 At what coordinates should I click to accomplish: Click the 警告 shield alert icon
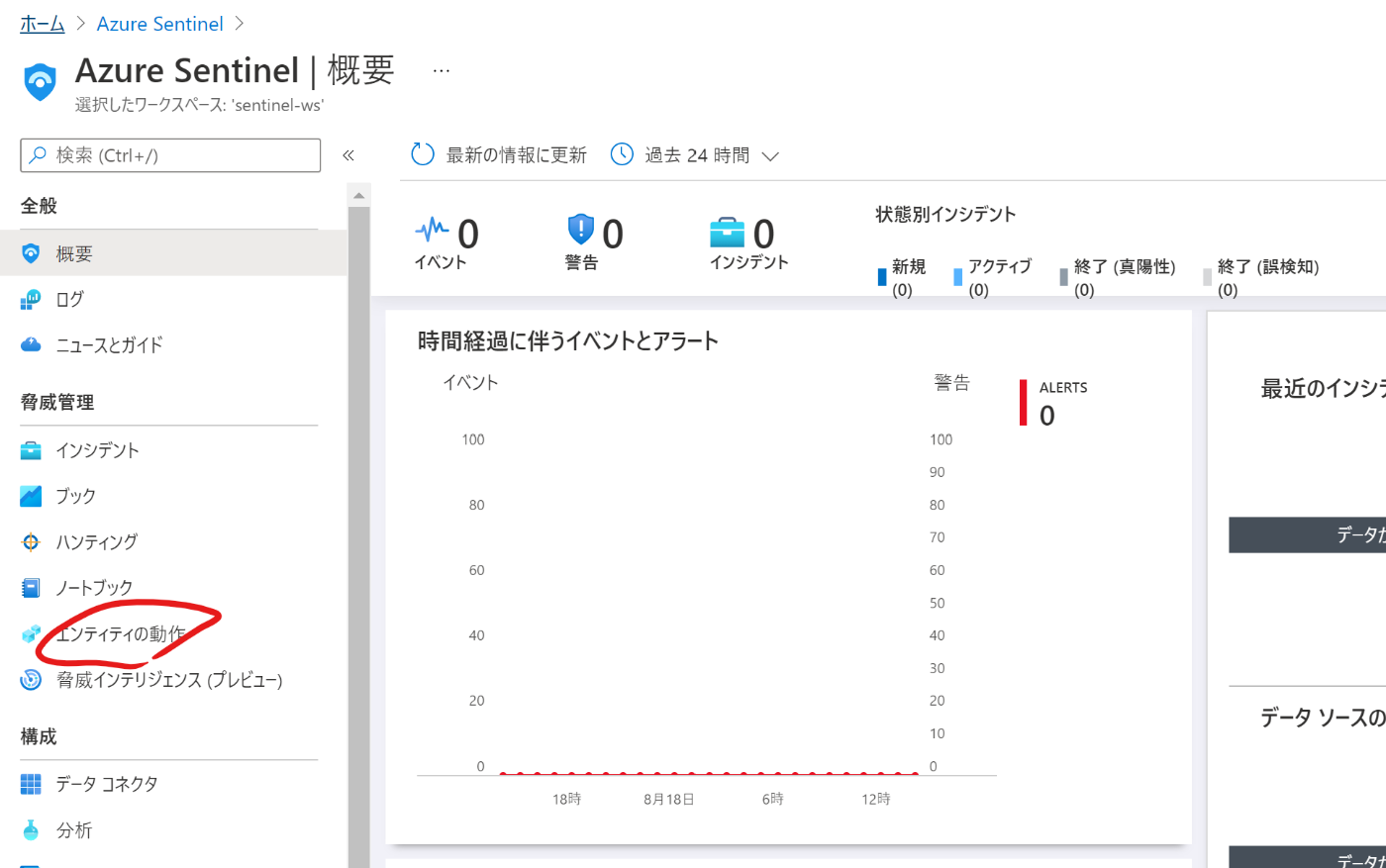pyautogui.click(x=580, y=230)
